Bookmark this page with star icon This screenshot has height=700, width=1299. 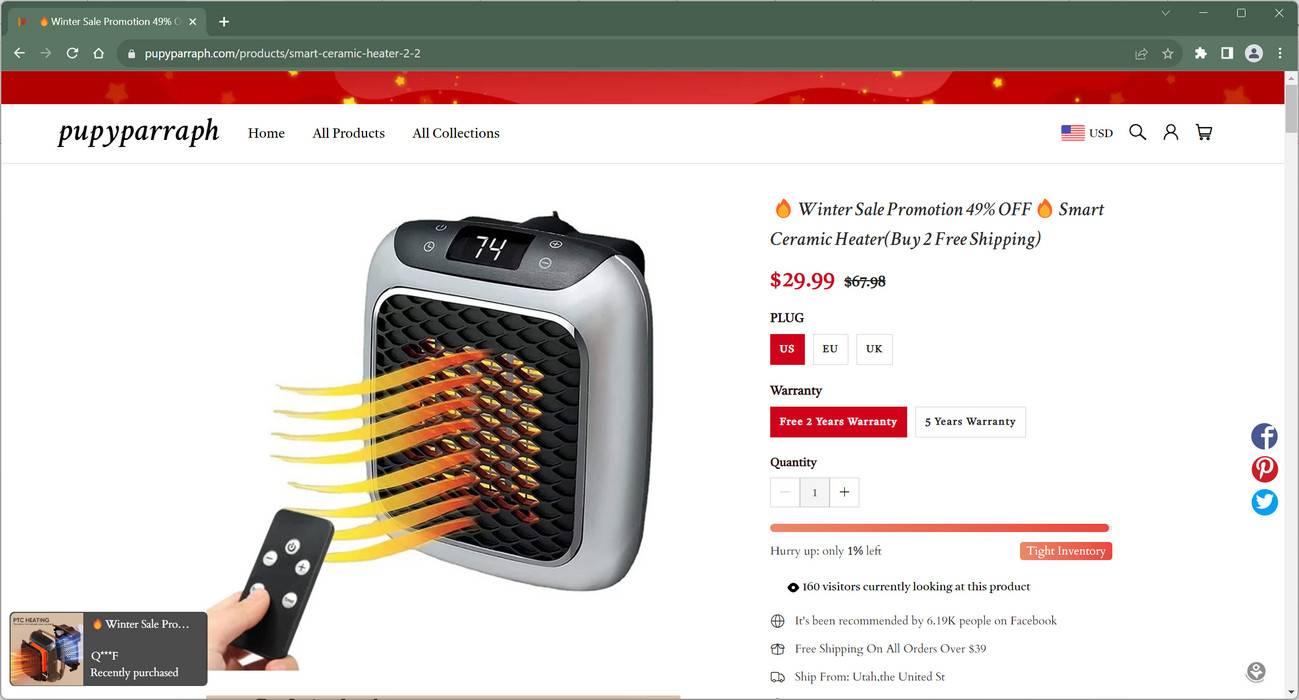click(1167, 54)
